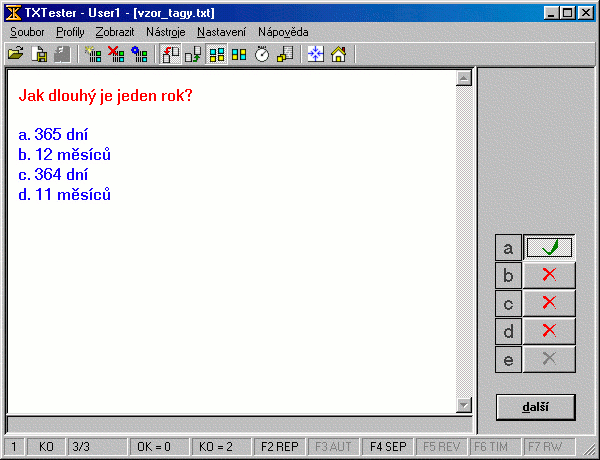Click the letter b answer label button

point(508,275)
